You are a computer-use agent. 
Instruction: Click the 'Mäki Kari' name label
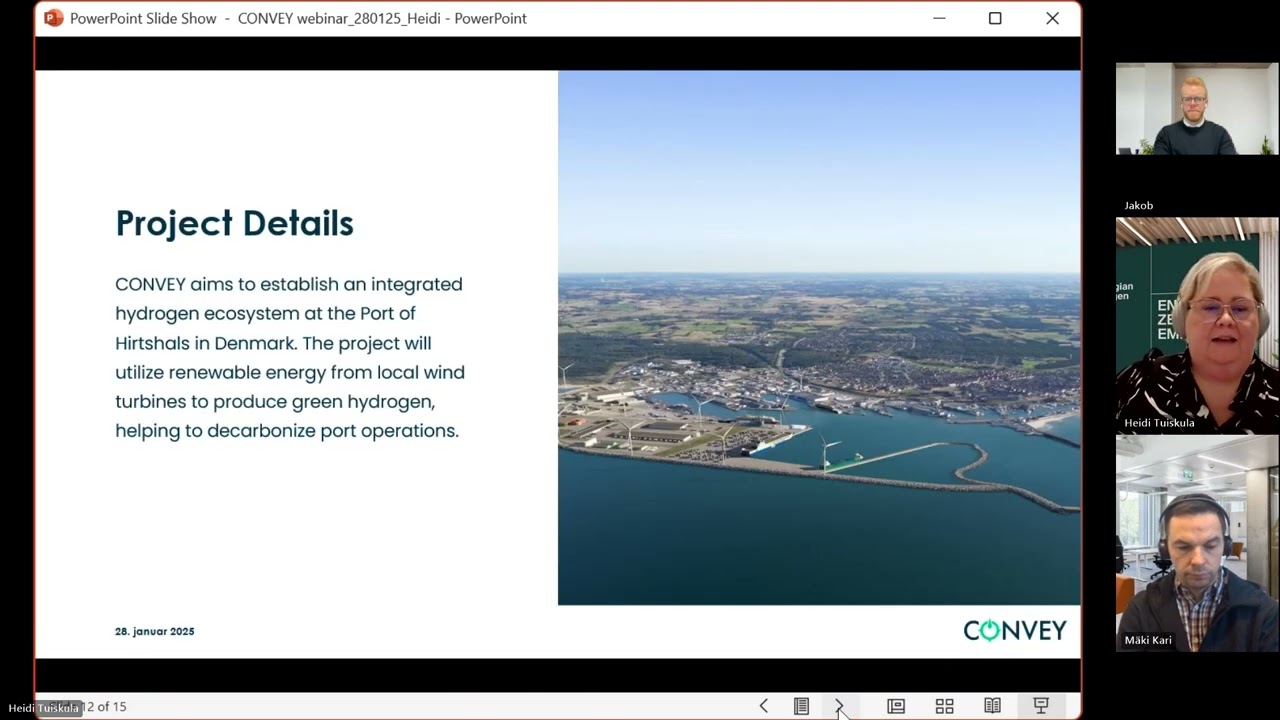click(1148, 640)
